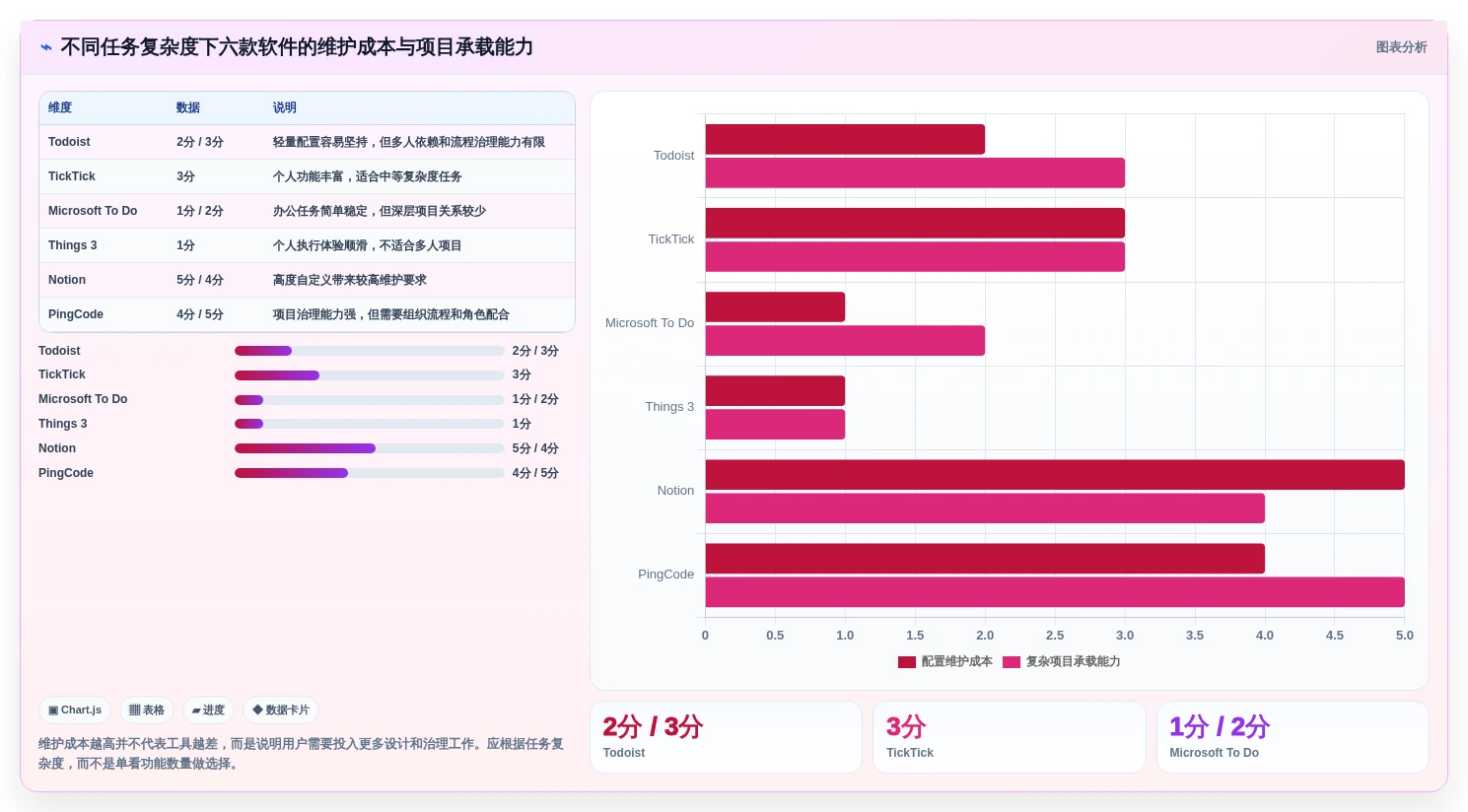Toggle the 复杂项目承载能力 legend swatch
Viewport: 1468px width, 812px height.
[1012, 662]
